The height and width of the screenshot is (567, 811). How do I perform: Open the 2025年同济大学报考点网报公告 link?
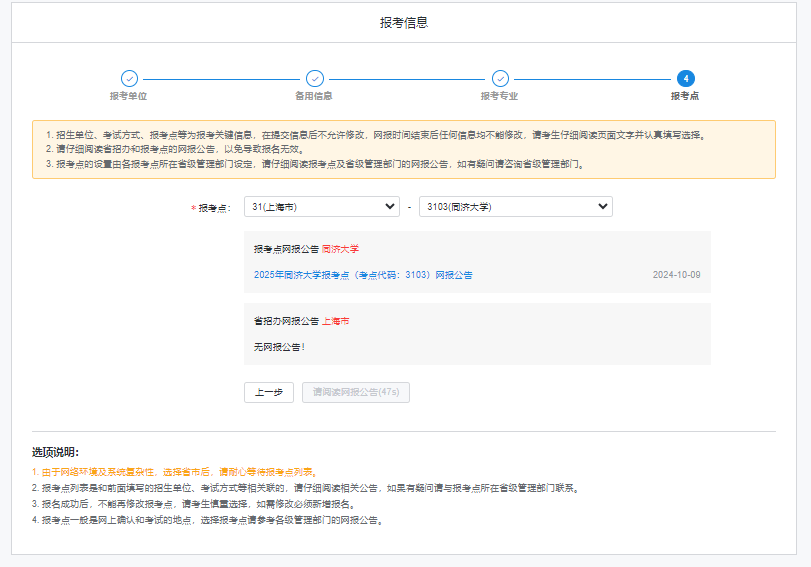tap(363, 275)
